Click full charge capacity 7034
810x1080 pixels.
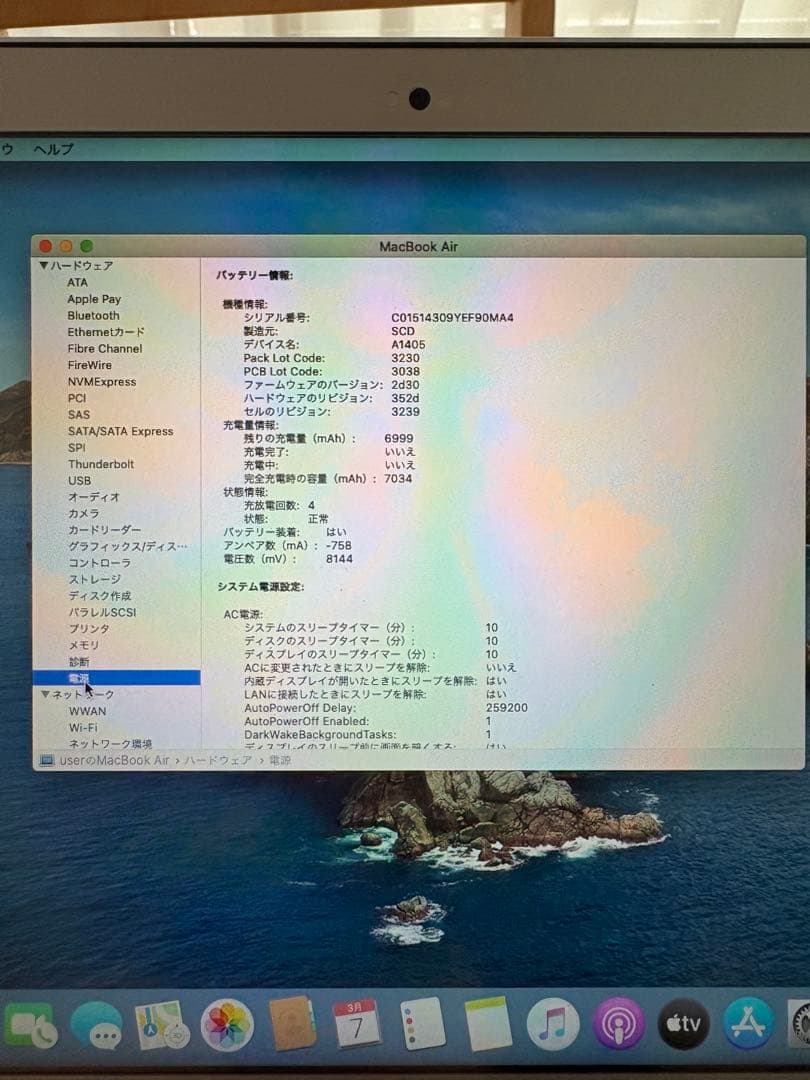tap(398, 478)
